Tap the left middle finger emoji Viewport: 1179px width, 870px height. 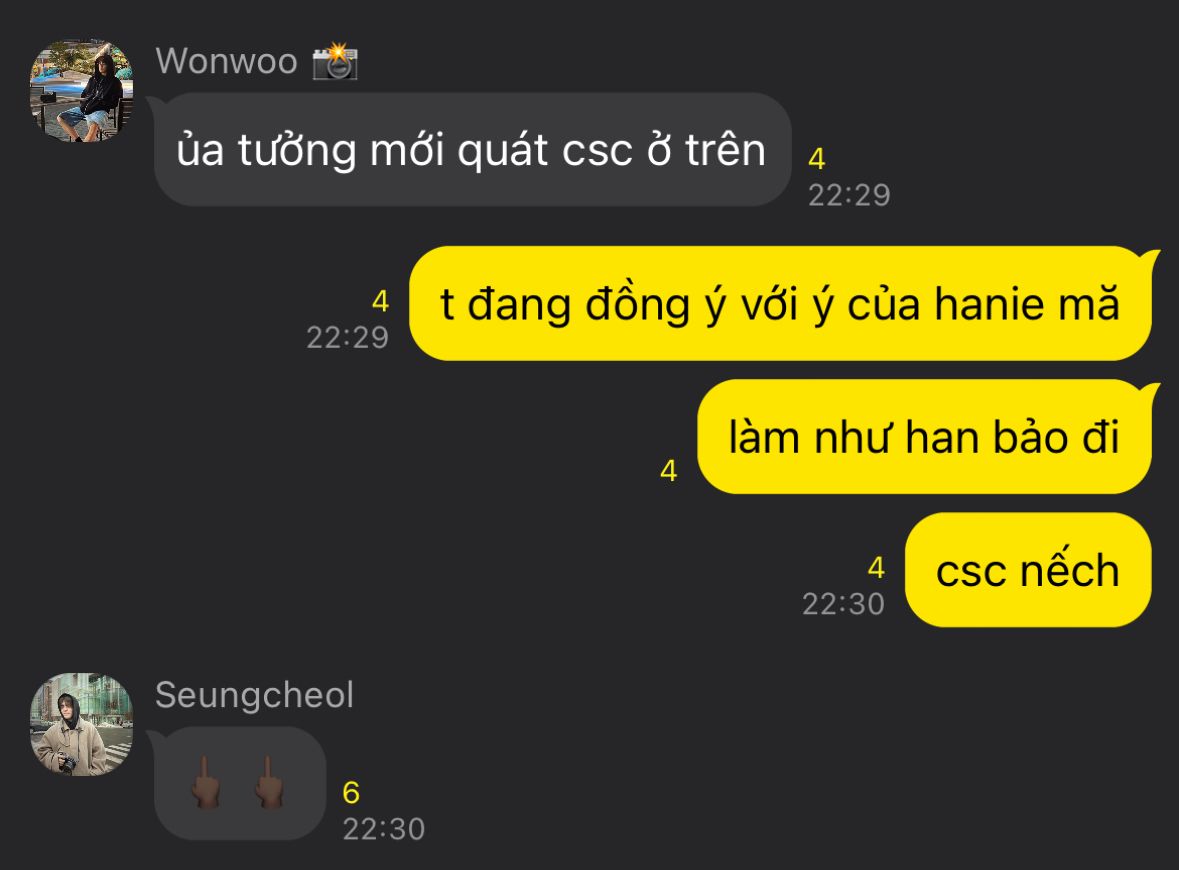click(x=205, y=782)
